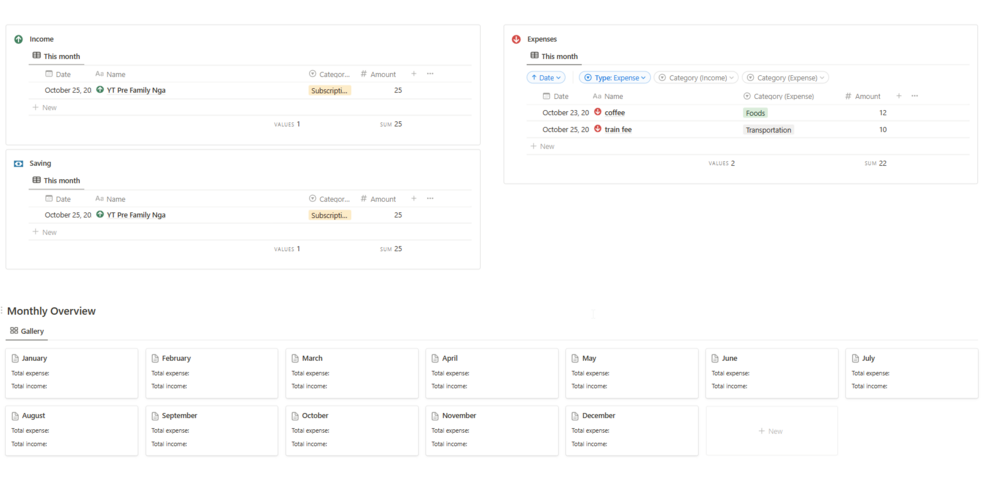Image resolution: width=1005 pixels, height=481 pixels.
Task: Open the Type: Expense filter dropdown
Action: 615,77
